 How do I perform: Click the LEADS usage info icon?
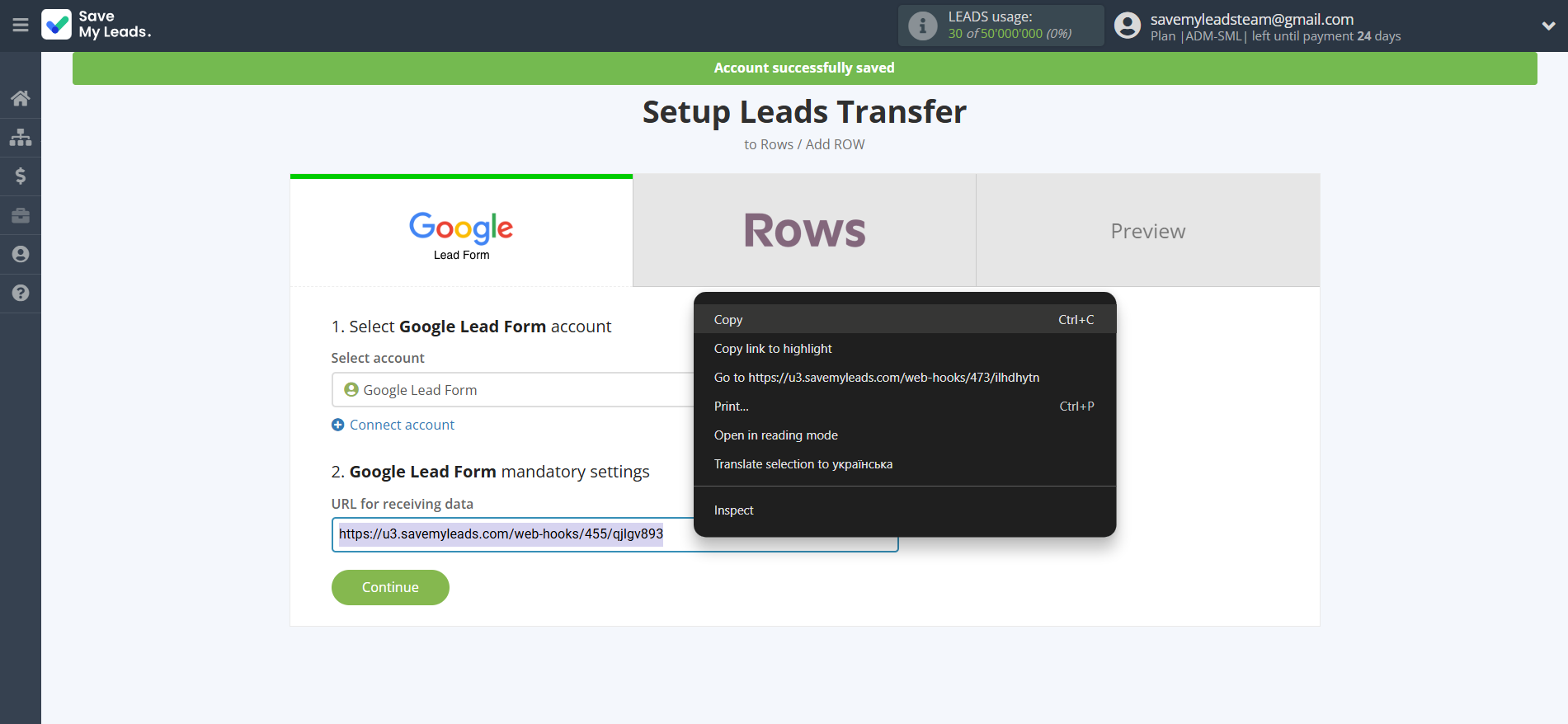(922, 26)
